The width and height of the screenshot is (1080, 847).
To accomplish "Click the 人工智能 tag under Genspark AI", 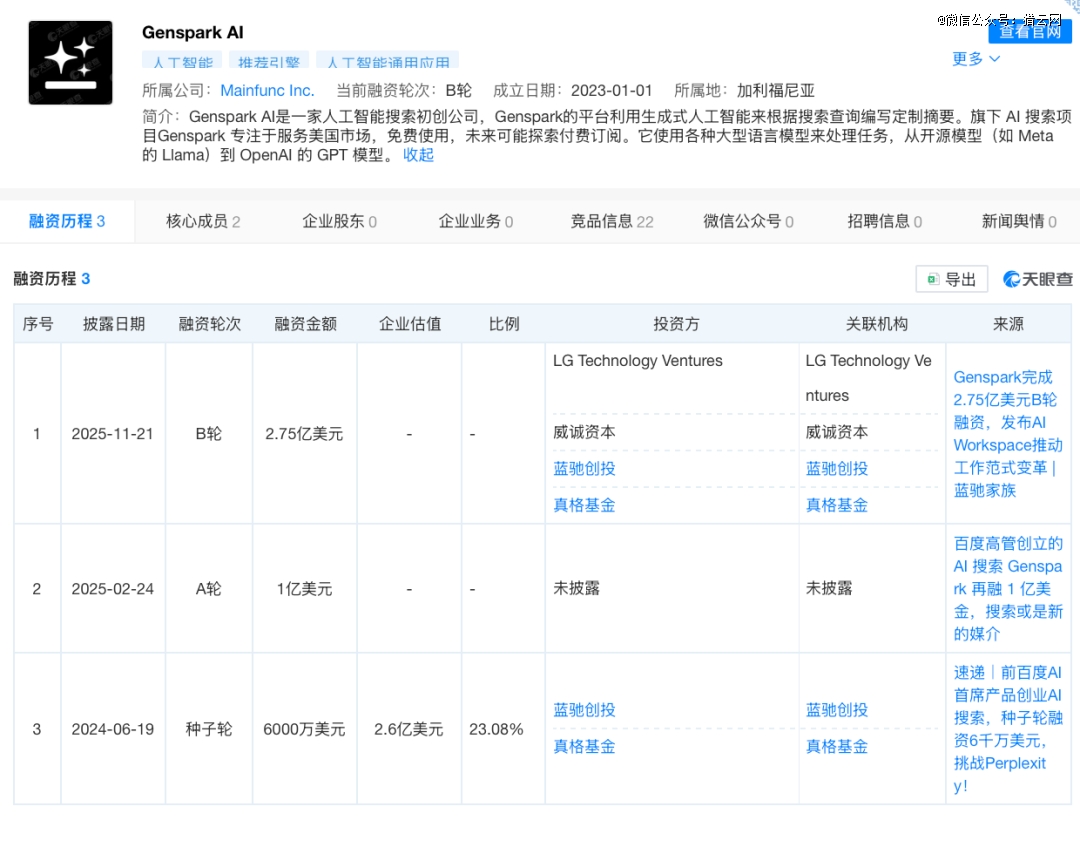I will (181, 61).
